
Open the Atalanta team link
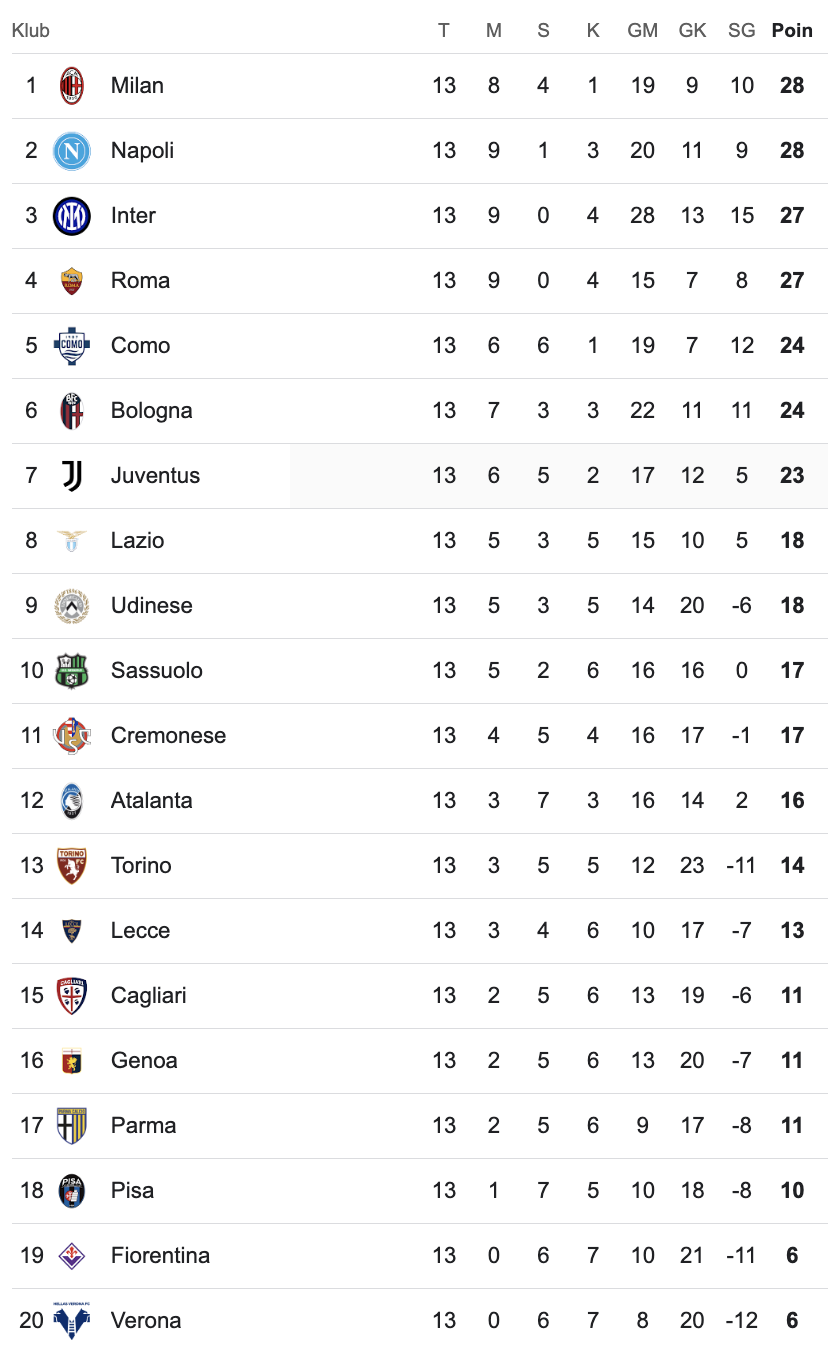pyautogui.click(x=151, y=801)
